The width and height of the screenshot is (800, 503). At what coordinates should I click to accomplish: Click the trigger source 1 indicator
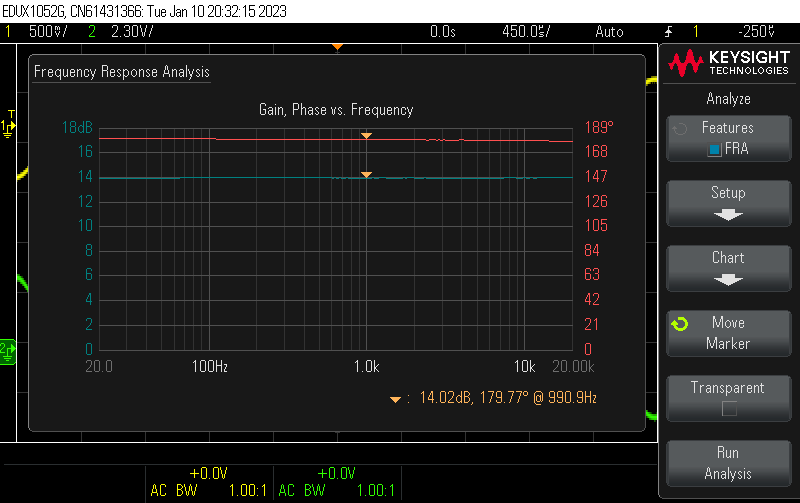(x=696, y=32)
